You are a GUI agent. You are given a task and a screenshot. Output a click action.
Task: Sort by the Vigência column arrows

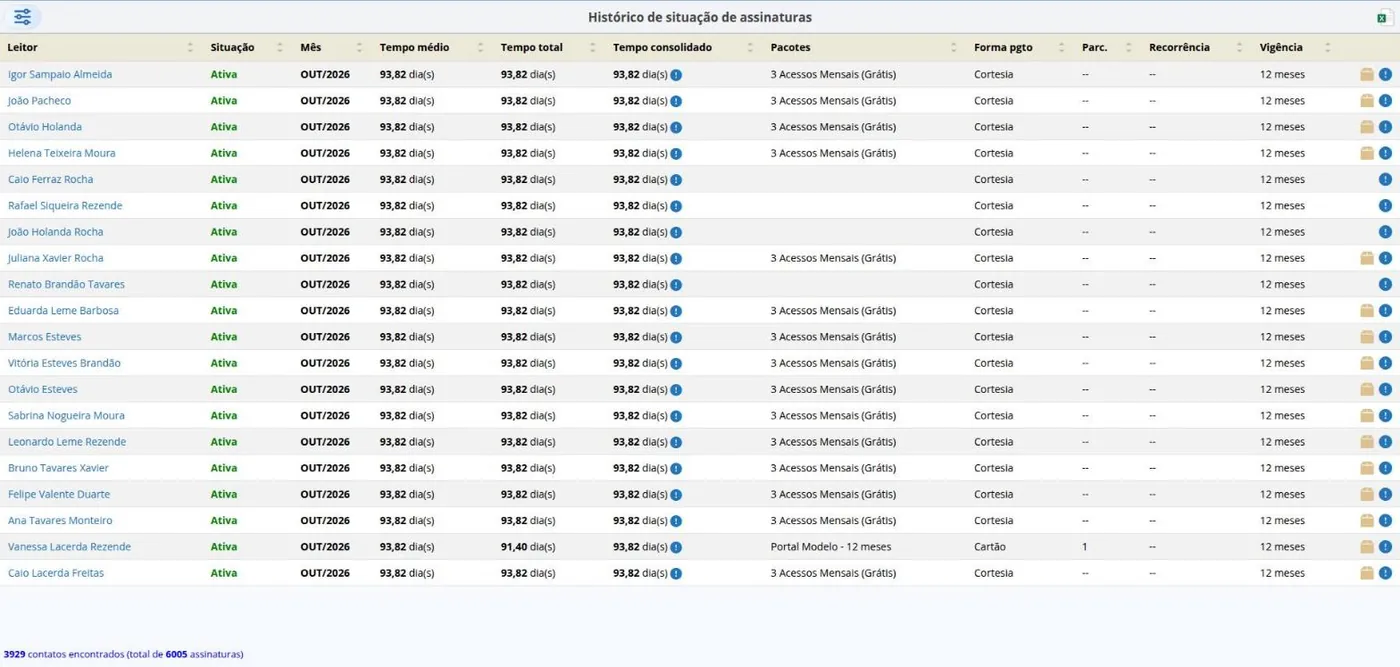[1328, 47]
